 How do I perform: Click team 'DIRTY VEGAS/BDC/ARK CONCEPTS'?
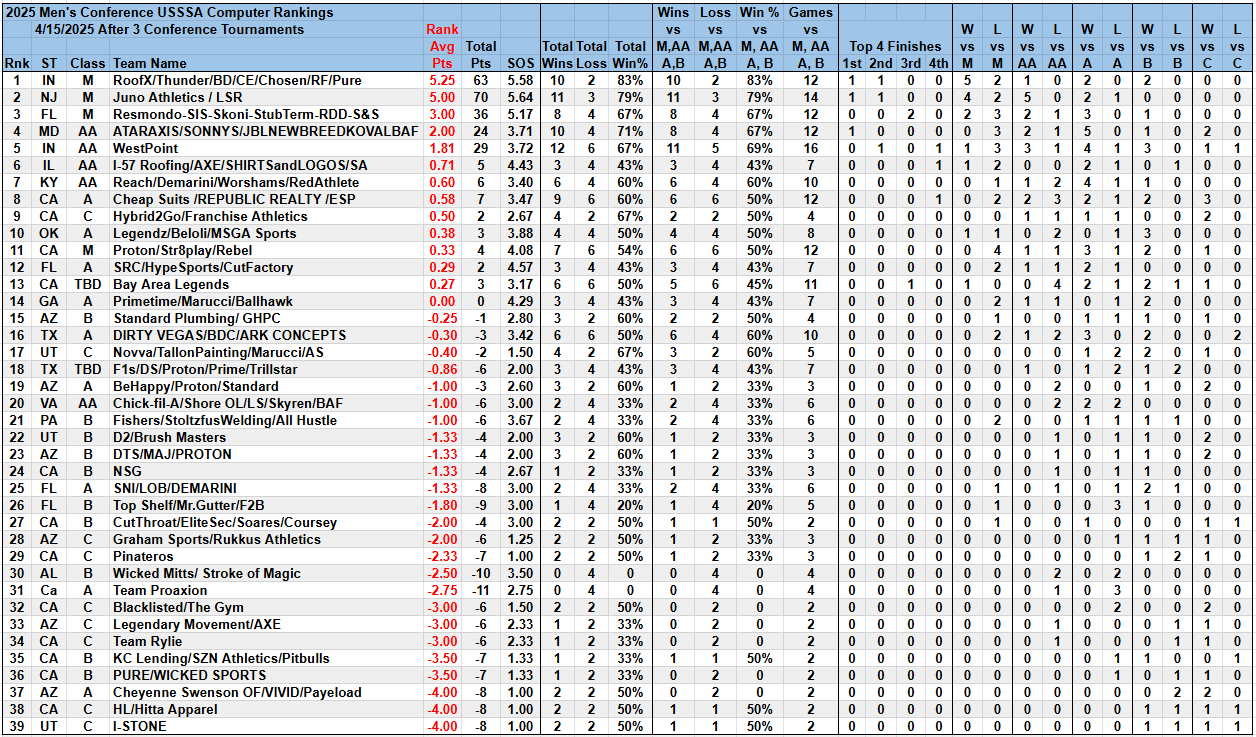(230, 335)
